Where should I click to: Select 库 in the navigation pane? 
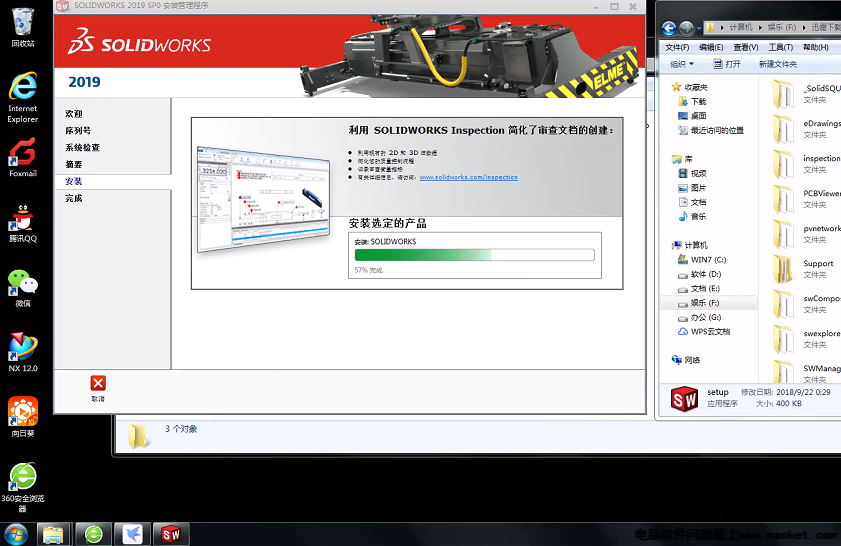point(682,159)
